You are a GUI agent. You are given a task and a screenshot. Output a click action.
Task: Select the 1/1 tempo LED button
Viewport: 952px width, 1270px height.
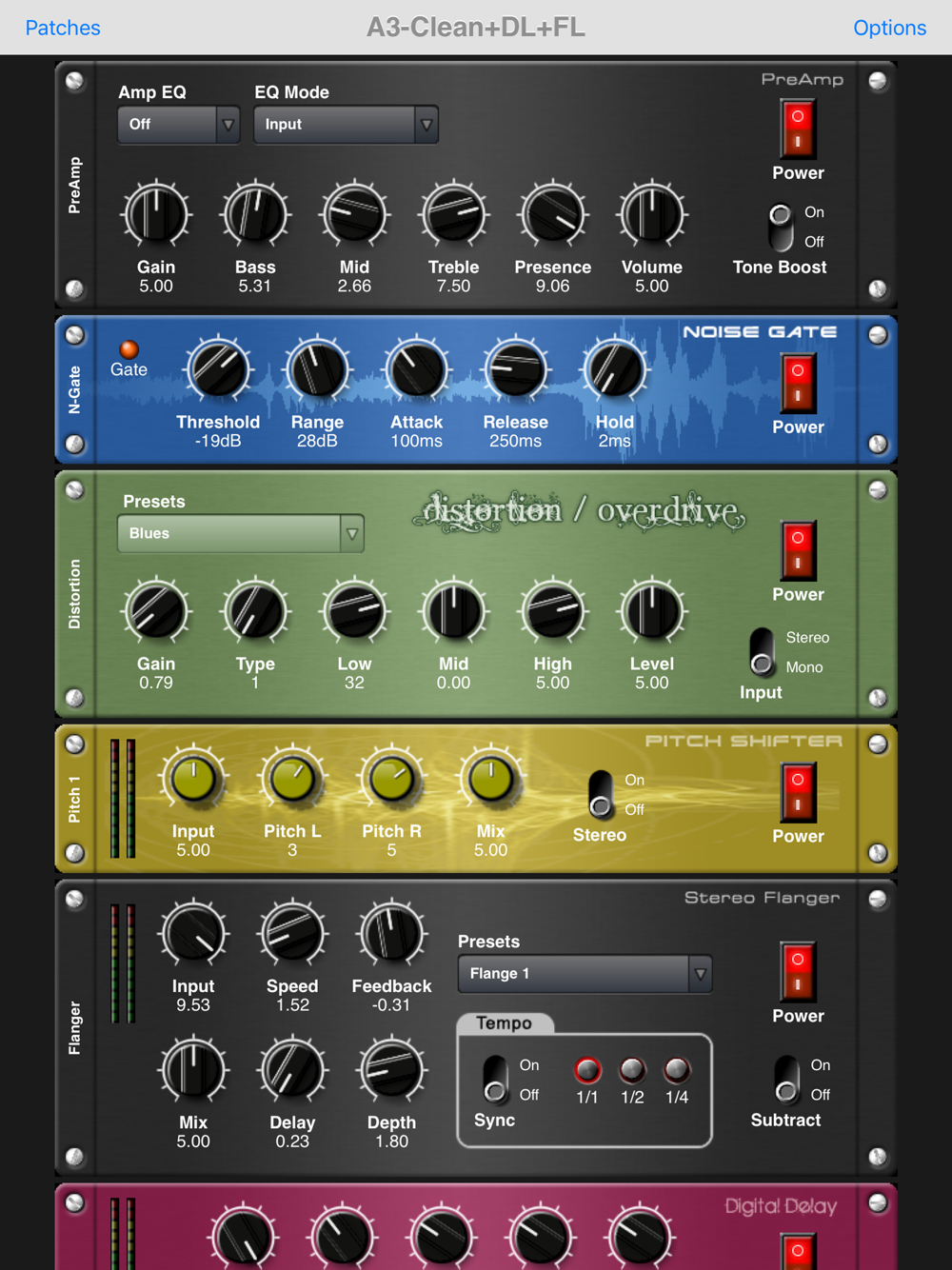(x=587, y=1070)
